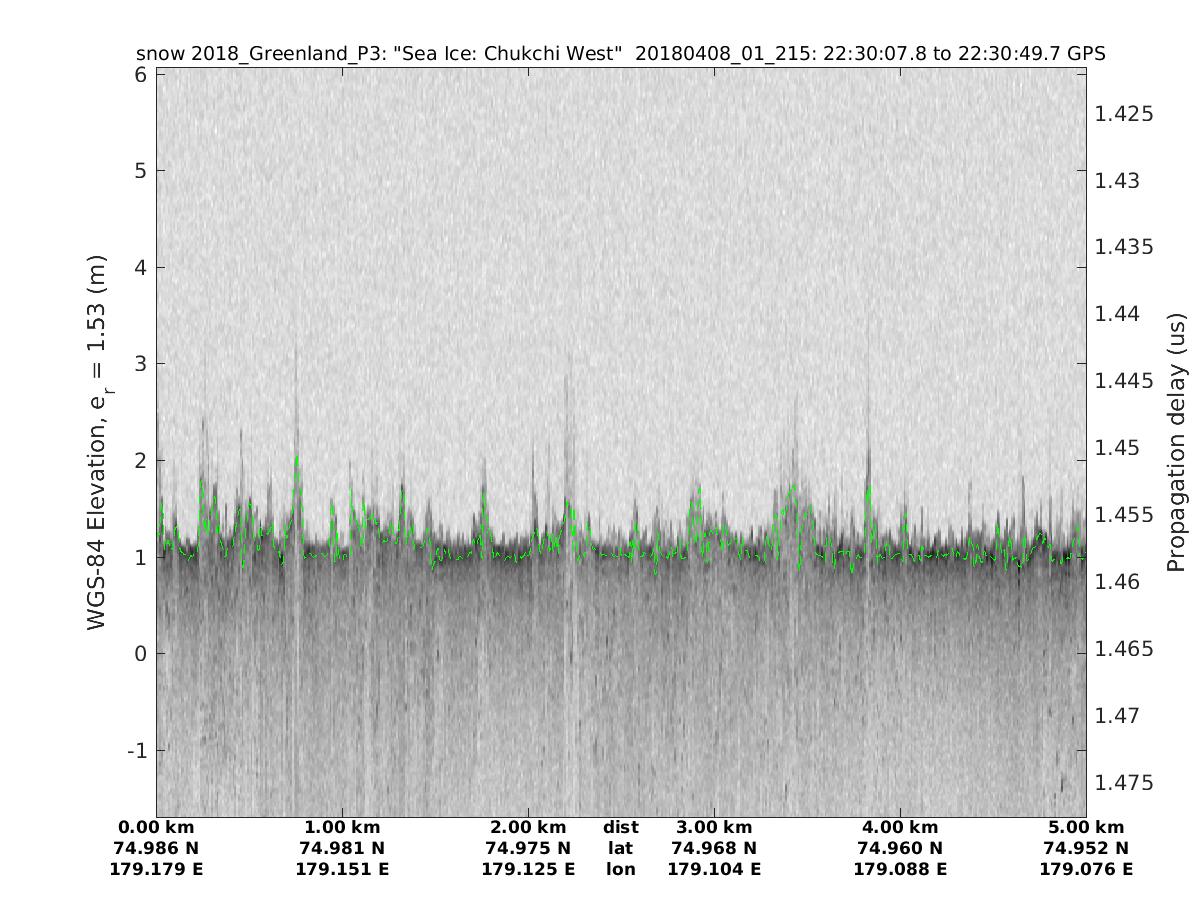Click the 'lat' label below the axis
The width and height of the screenshot is (1200, 900).
point(621,848)
